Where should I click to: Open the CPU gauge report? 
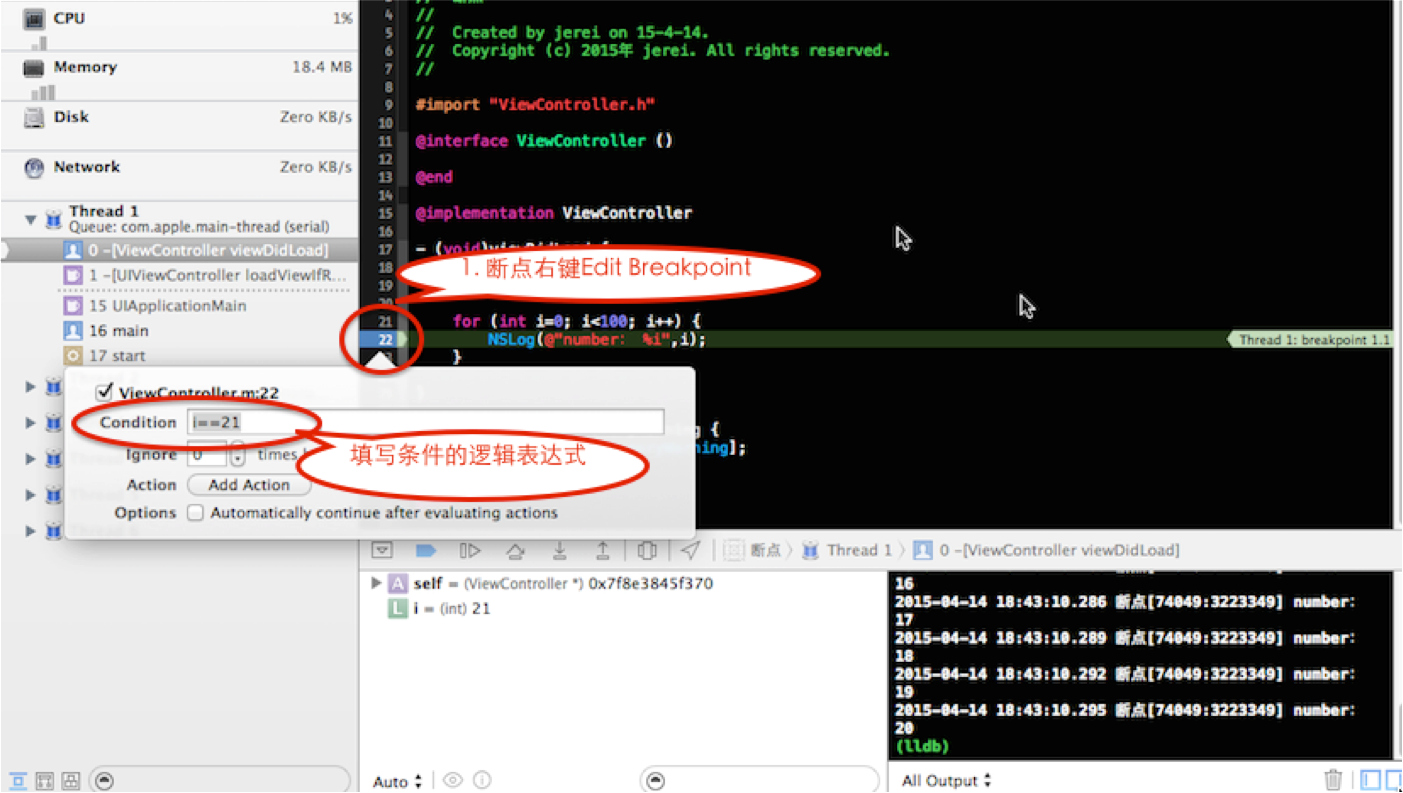point(179,25)
